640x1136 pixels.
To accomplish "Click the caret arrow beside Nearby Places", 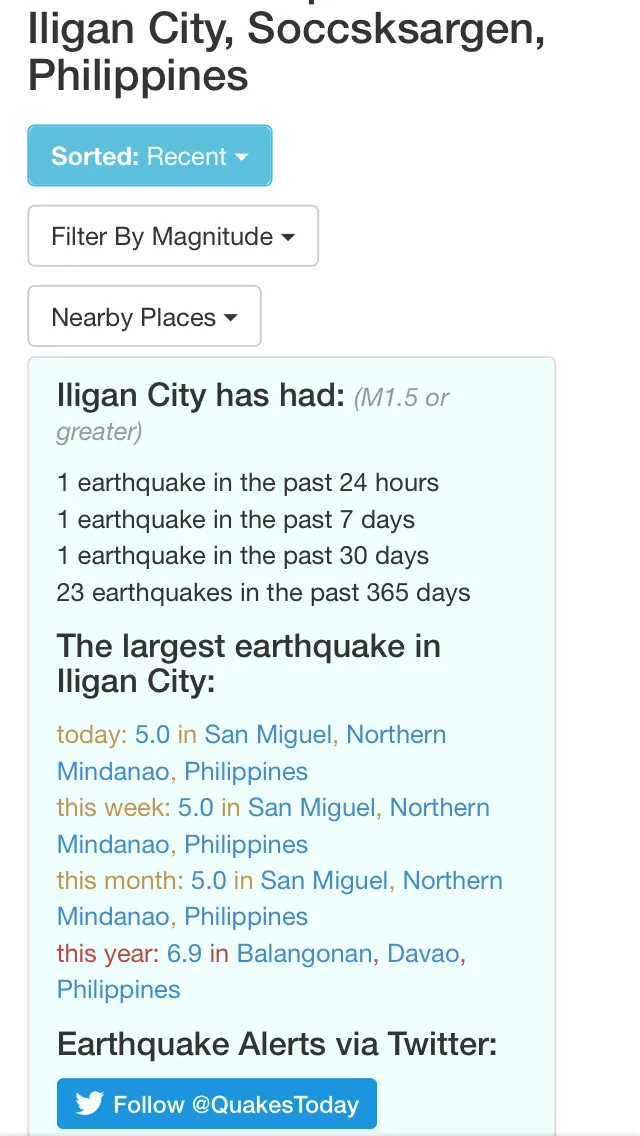I will click(230, 318).
